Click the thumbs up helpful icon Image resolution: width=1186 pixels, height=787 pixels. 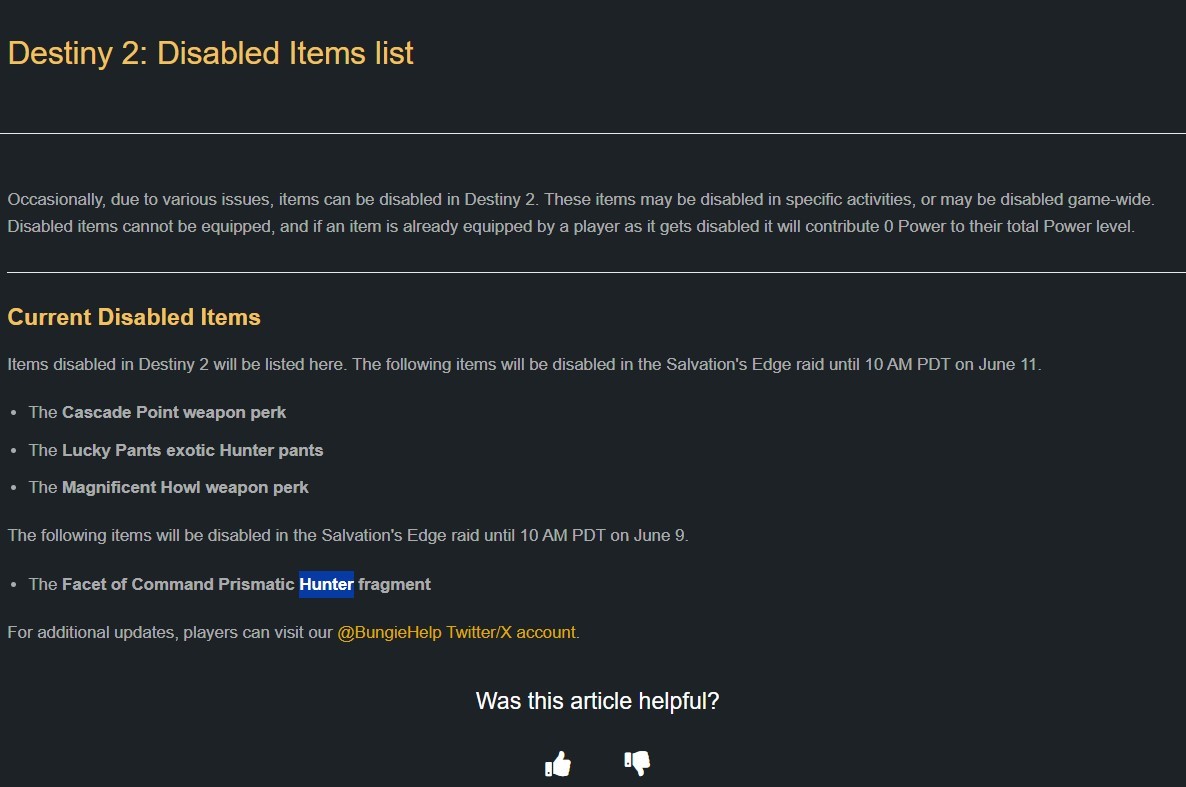(558, 764)
